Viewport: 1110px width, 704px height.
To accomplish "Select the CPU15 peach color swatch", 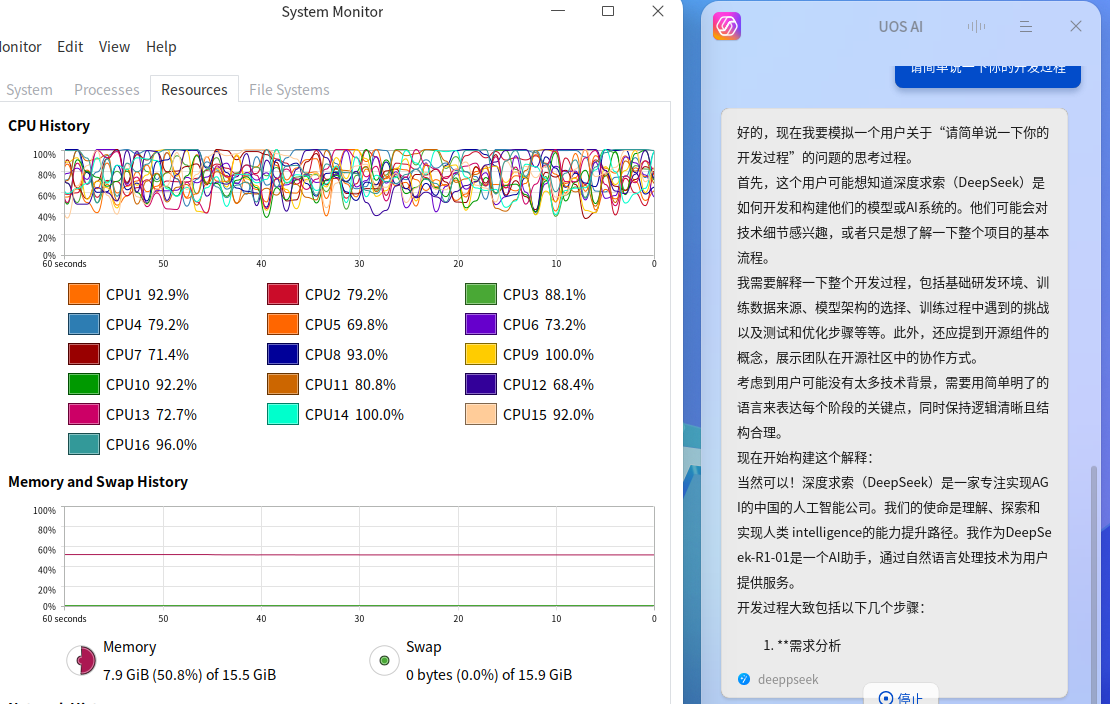I will [481, 414].
